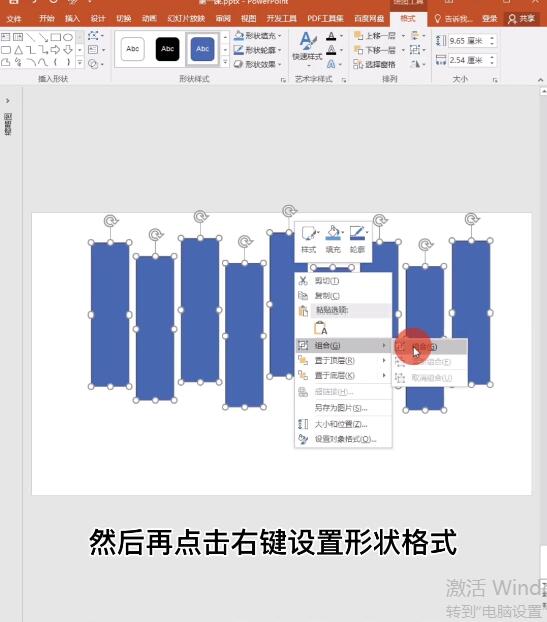Viewport: 547px width, 622px height.
Task: Click text fill A icon
Action: tap(331, 36)
